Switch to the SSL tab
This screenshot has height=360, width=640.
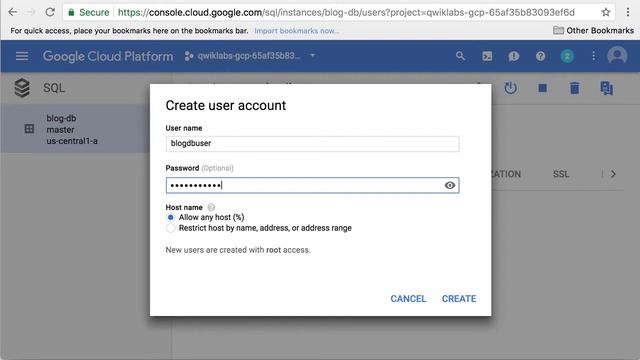(x=561, y=174)
